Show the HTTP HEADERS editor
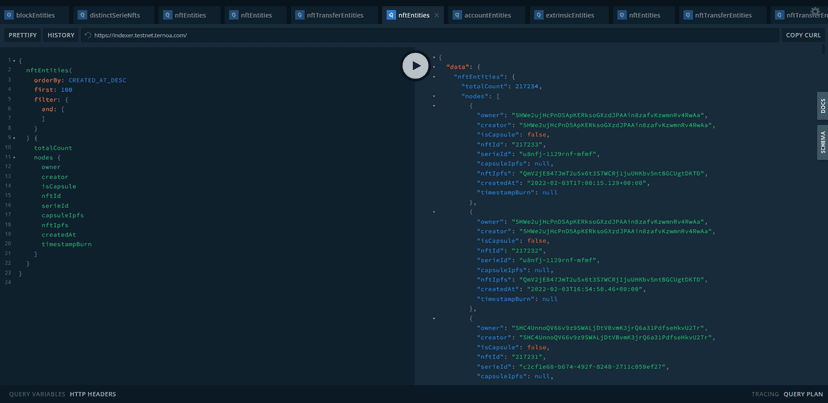Screen dimensions: 828x403 coord(93,394)
